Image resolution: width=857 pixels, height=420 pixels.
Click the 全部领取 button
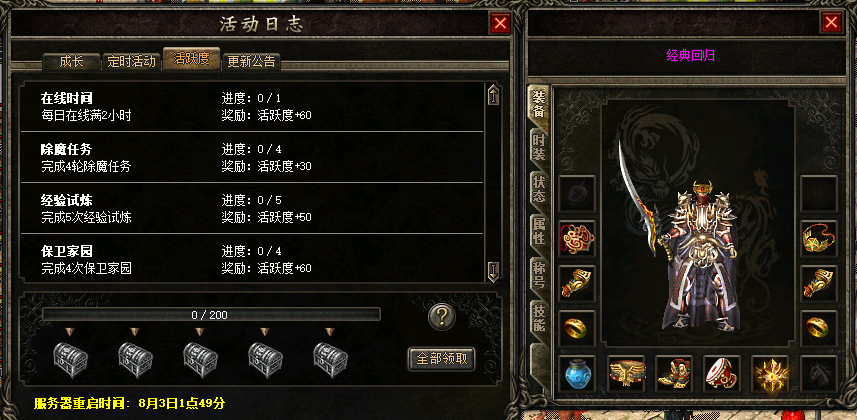(442, 359)
